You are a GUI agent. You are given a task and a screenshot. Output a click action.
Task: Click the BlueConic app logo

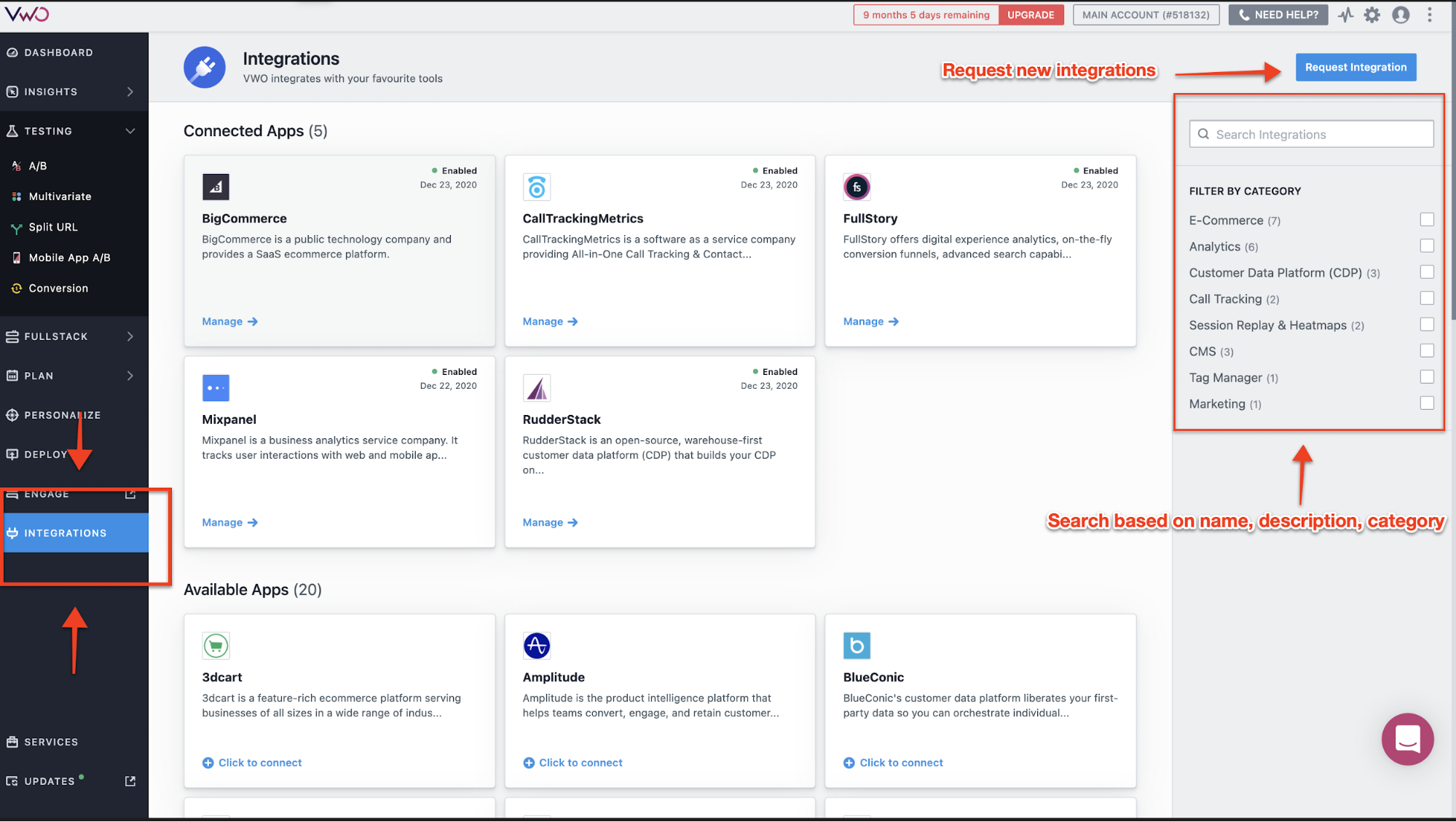[857, 646]
